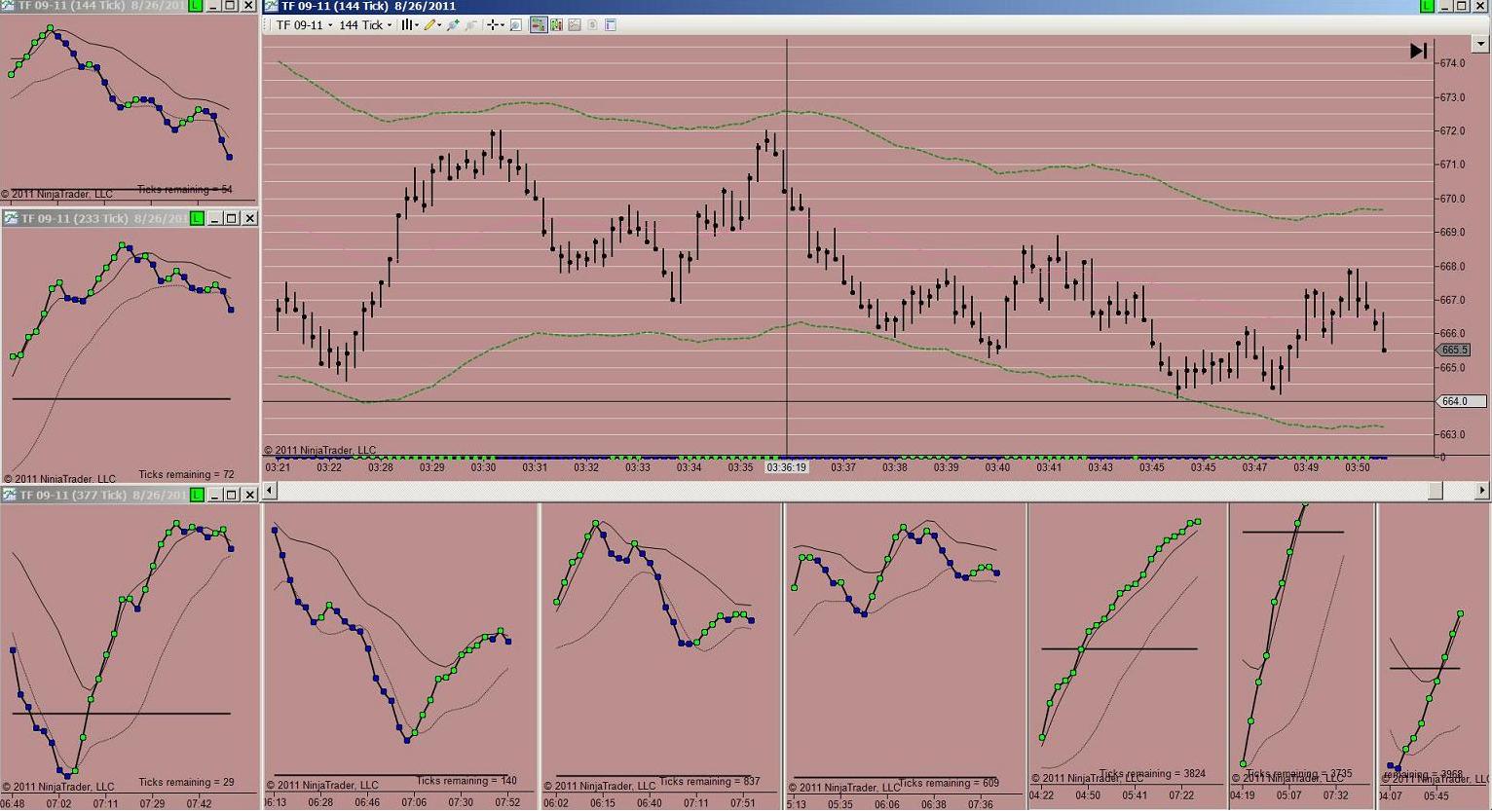Viewport: 1492px width, 812px height.
Task: Click 'Ticks remaining = 54' text
Action: tap(185, 190)
